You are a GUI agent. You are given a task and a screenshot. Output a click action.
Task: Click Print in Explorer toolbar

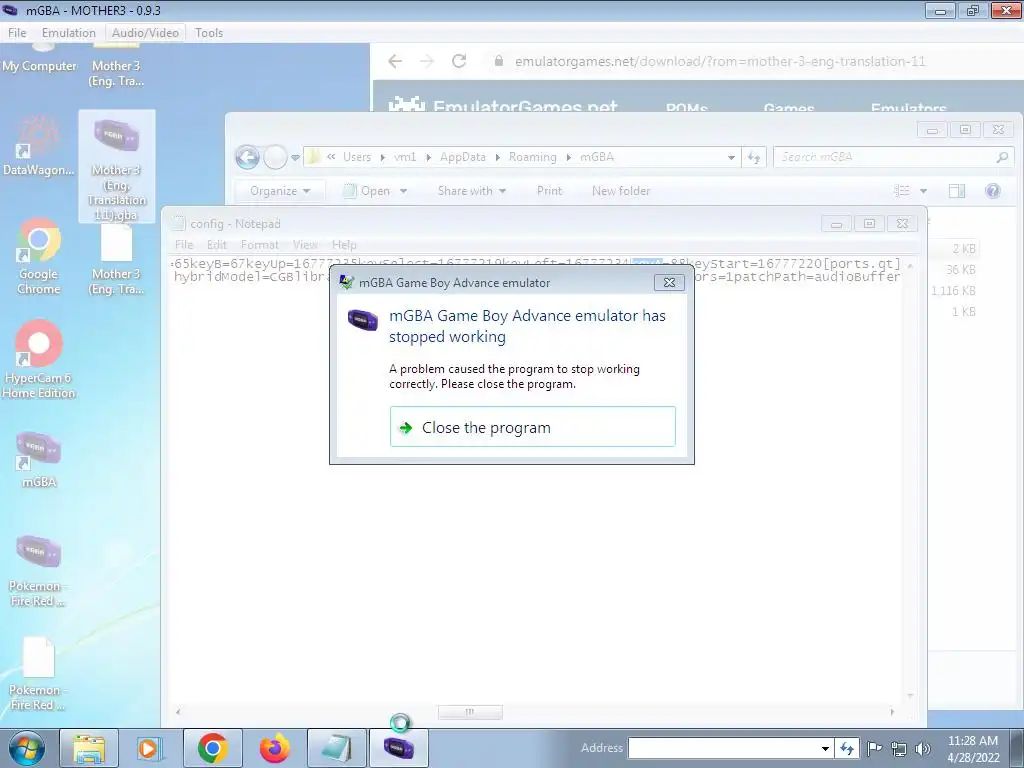pos(549,191)
